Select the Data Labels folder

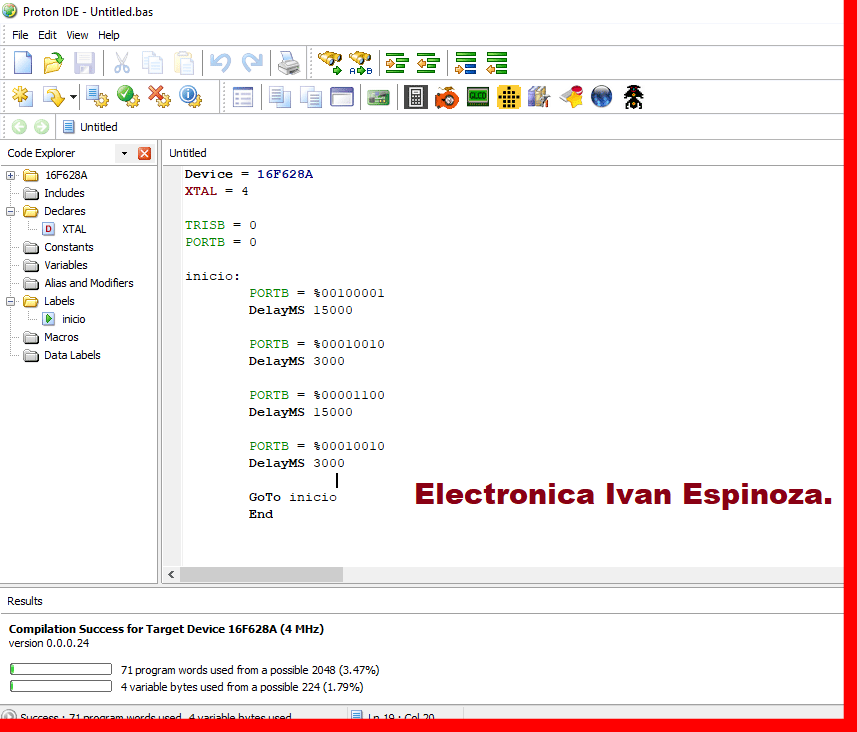(62, 356)
